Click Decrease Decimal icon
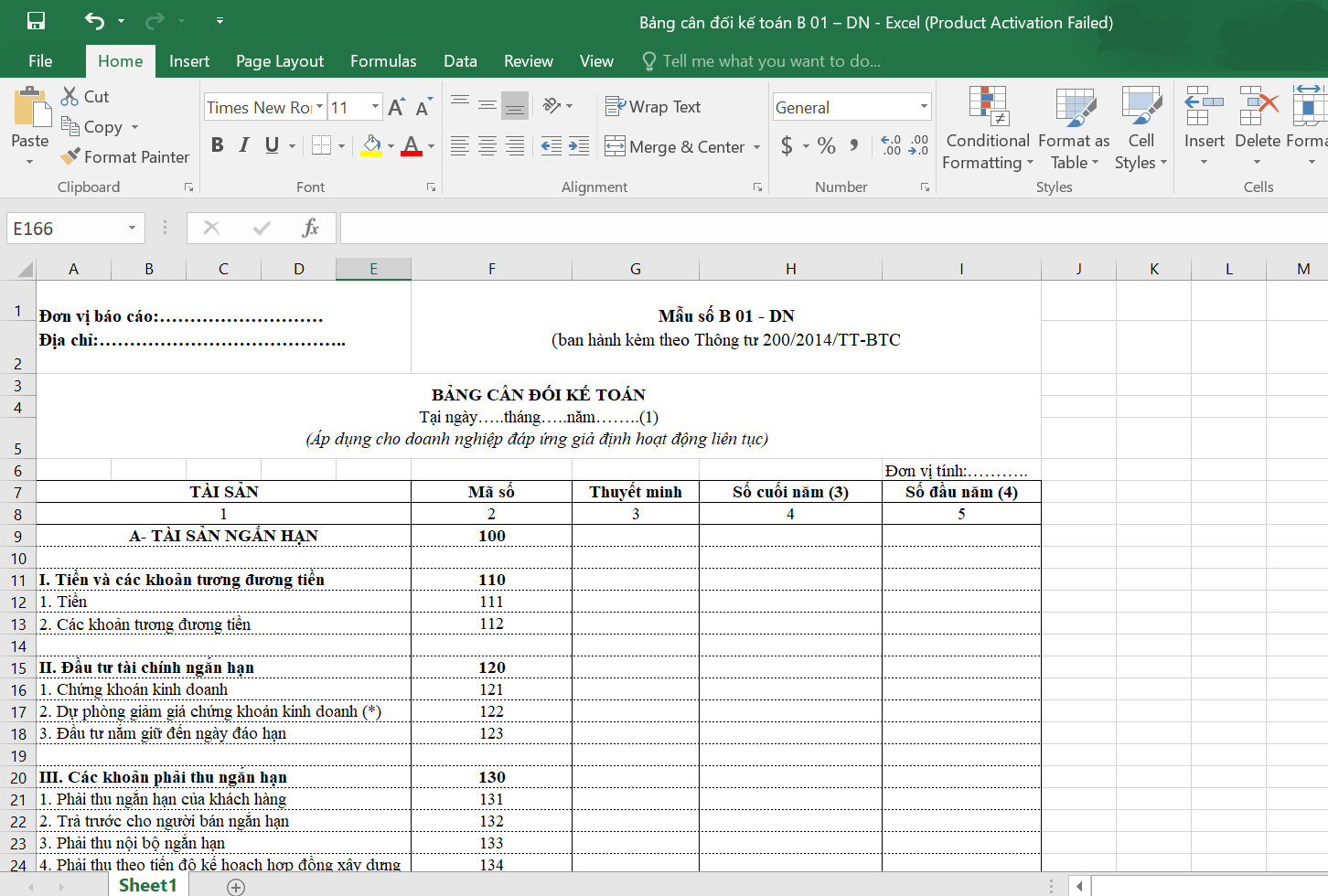Viewport: 1328px width, 896px height. (x=918, y=145)
